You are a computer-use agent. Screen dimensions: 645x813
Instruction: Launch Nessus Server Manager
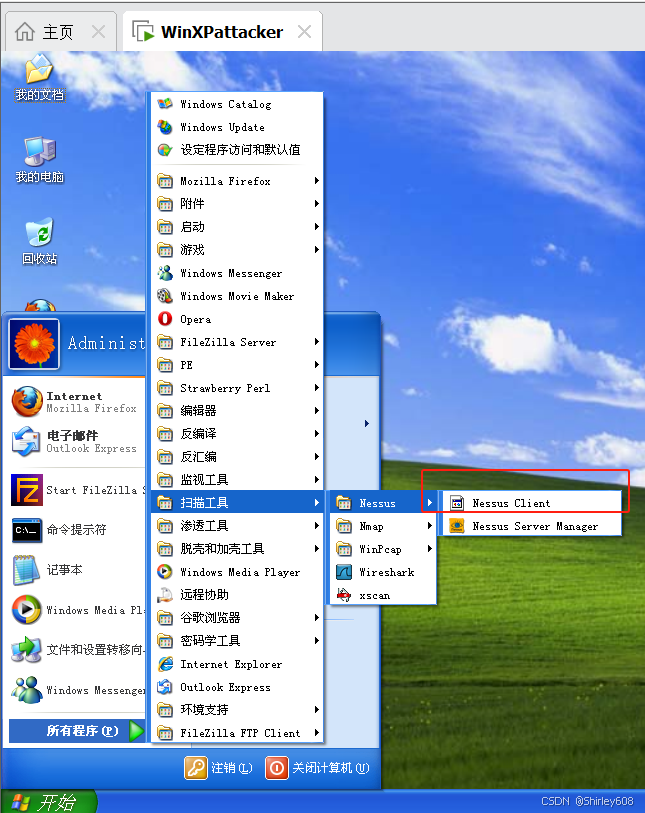532,526
